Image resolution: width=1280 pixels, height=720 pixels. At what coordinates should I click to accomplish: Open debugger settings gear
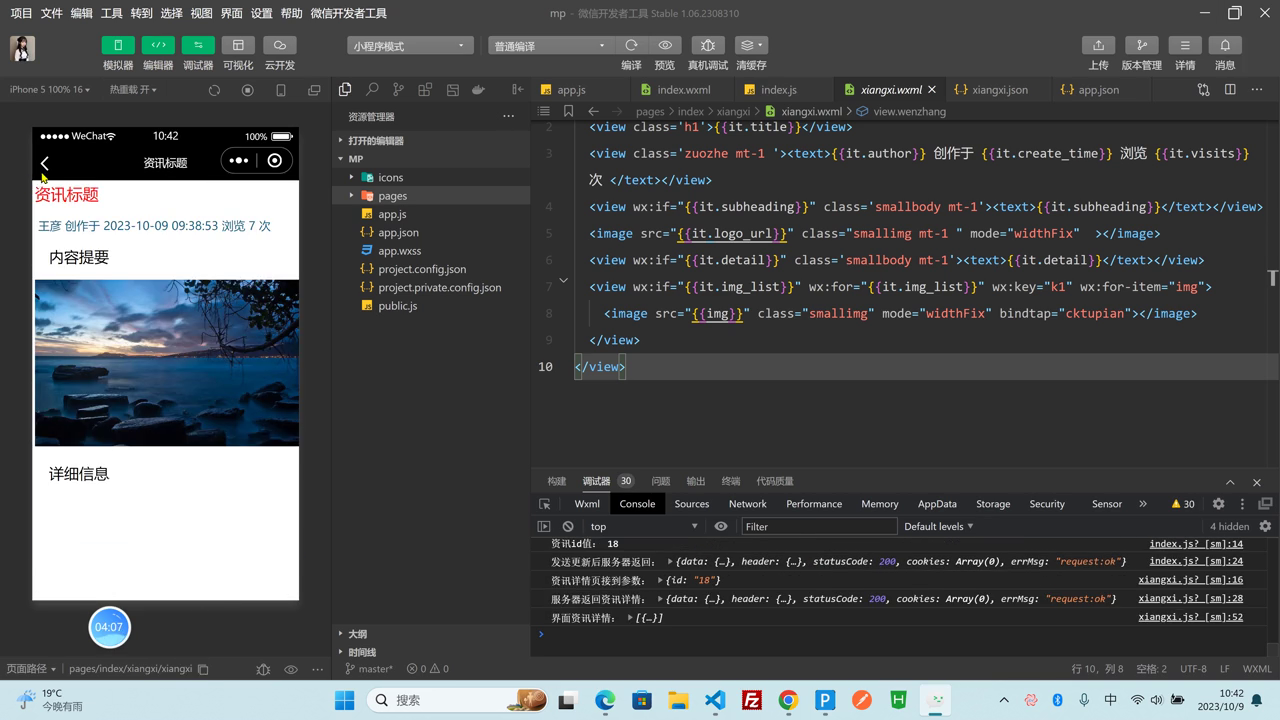[x=1218, y=504]
